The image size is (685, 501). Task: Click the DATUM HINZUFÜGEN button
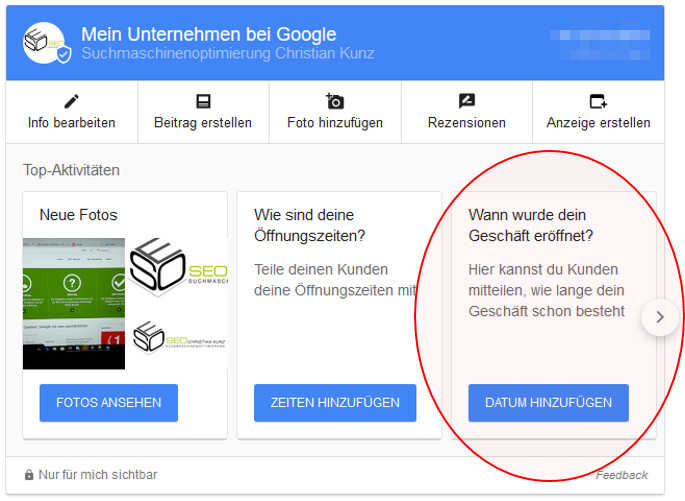(x=549, y=403)
